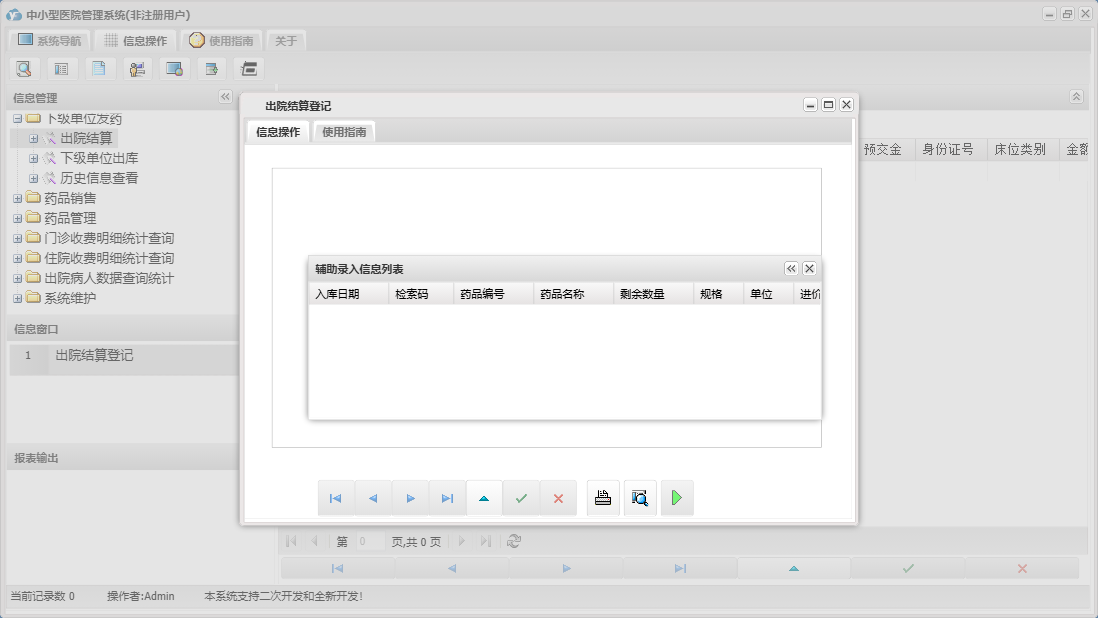The width and height of the screenshot is (1098, 618).
Task: Click the red X icon in dialog toolbar
Action: [x=558, y=498]
